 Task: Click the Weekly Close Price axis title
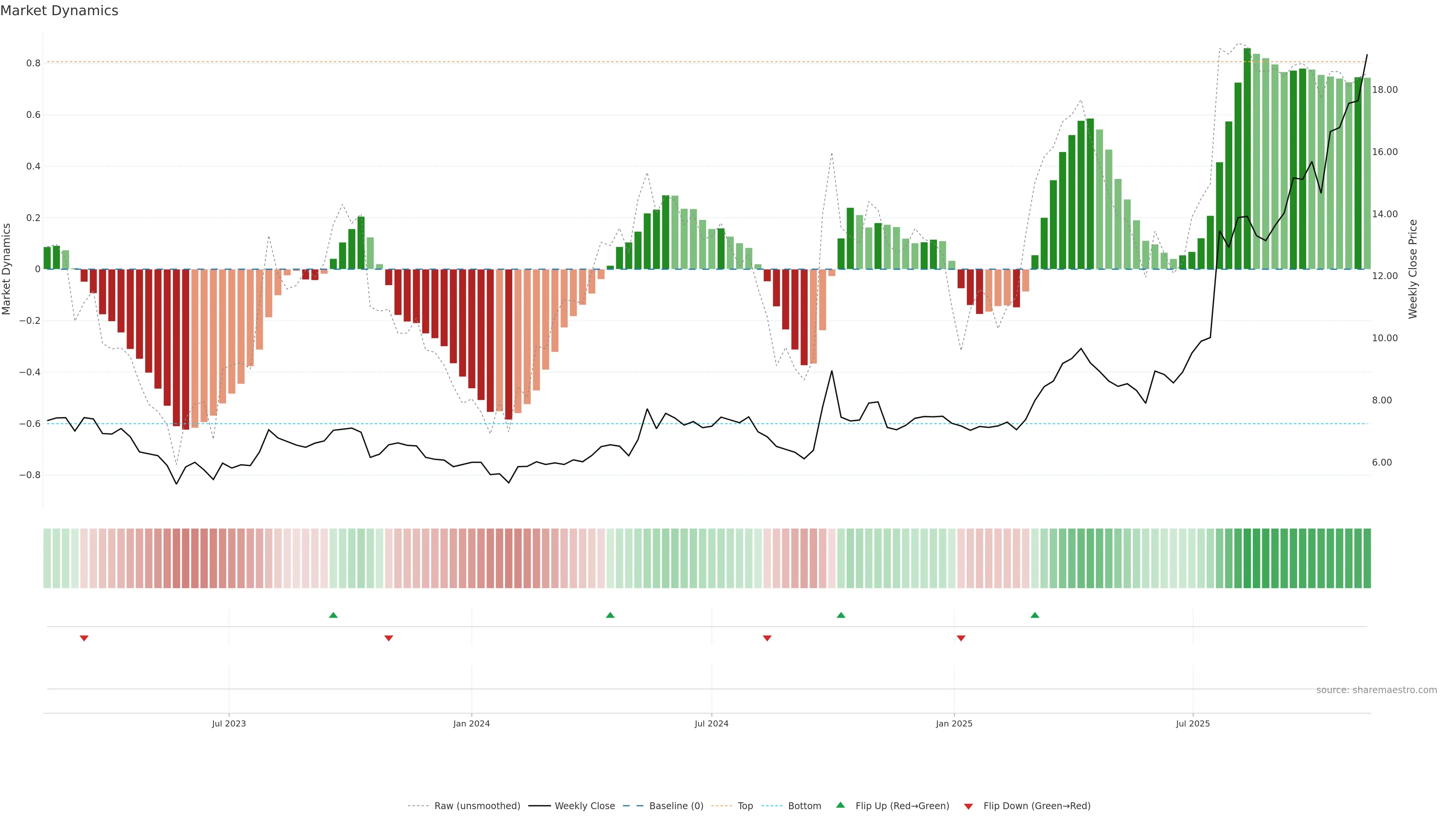[1412, 269]
